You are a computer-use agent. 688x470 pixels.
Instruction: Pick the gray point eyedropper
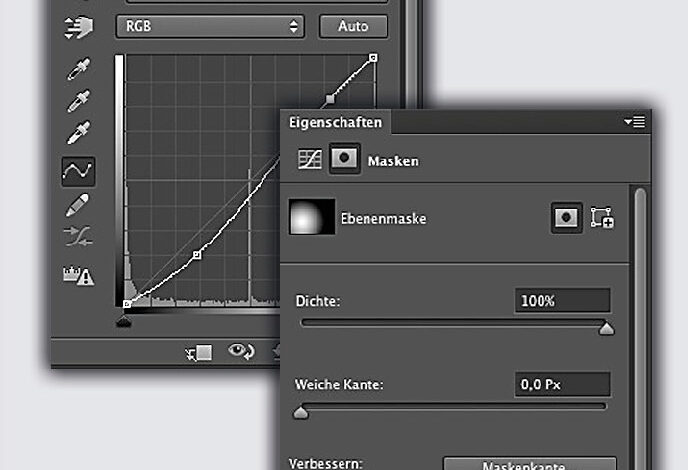pyautogui.click(x=79, y=101)
